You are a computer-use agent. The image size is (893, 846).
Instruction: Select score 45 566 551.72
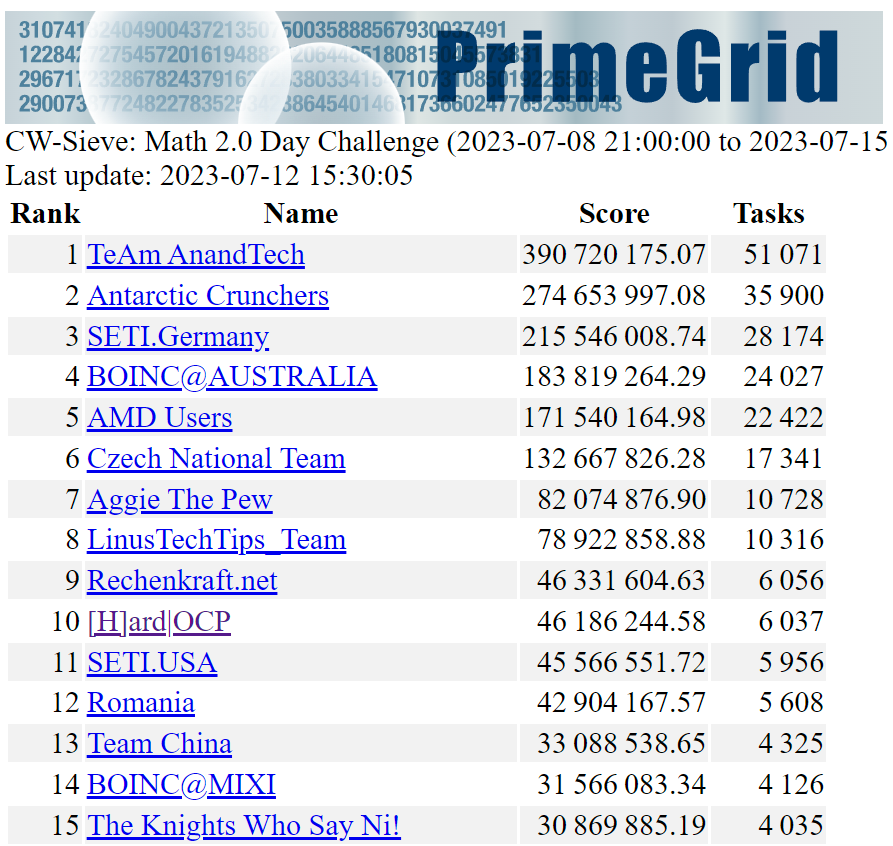[621, 663]
